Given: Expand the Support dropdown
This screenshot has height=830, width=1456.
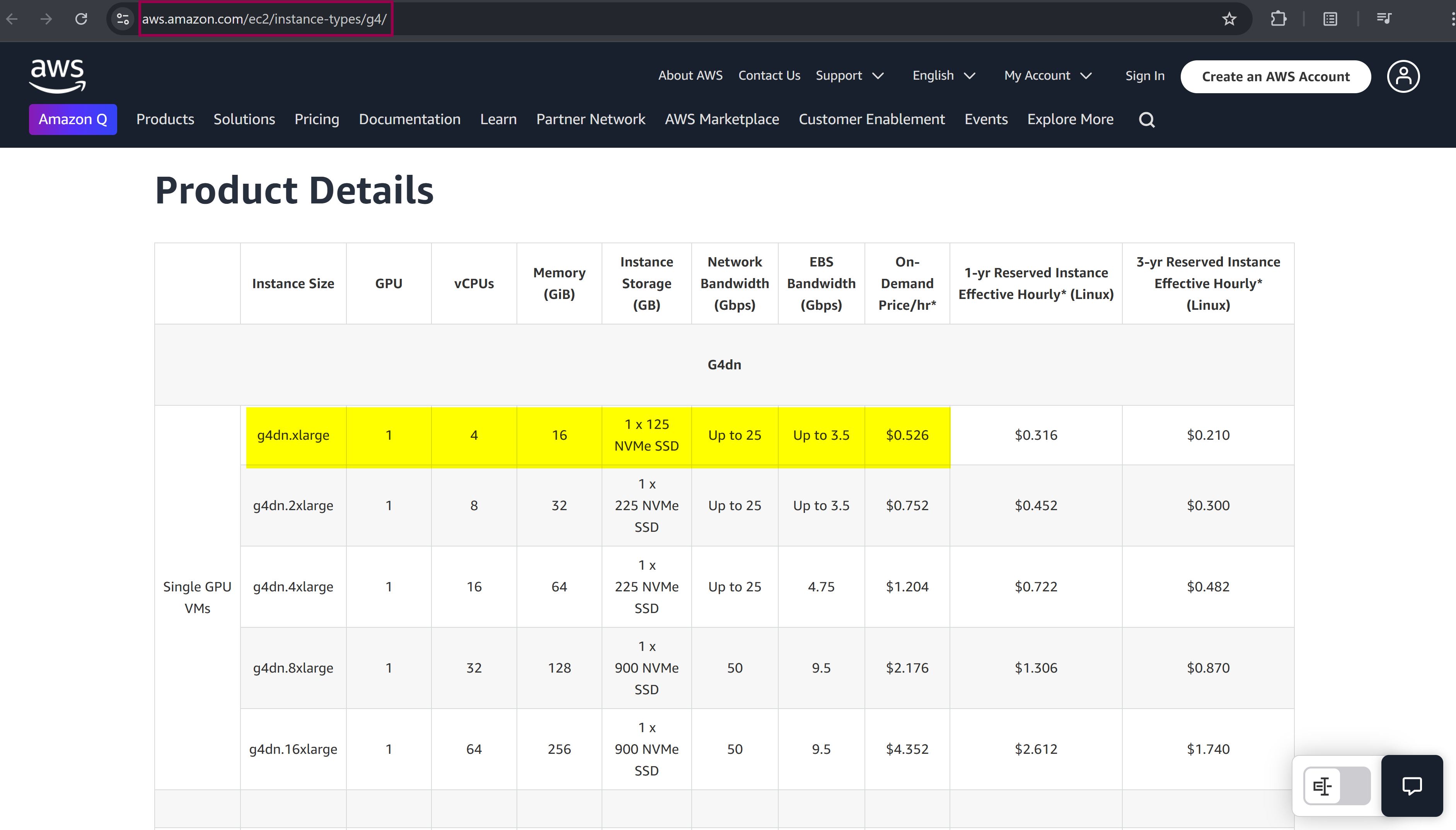Looking at the screenshot, I should pyautogui.click(x=849, y=76).
